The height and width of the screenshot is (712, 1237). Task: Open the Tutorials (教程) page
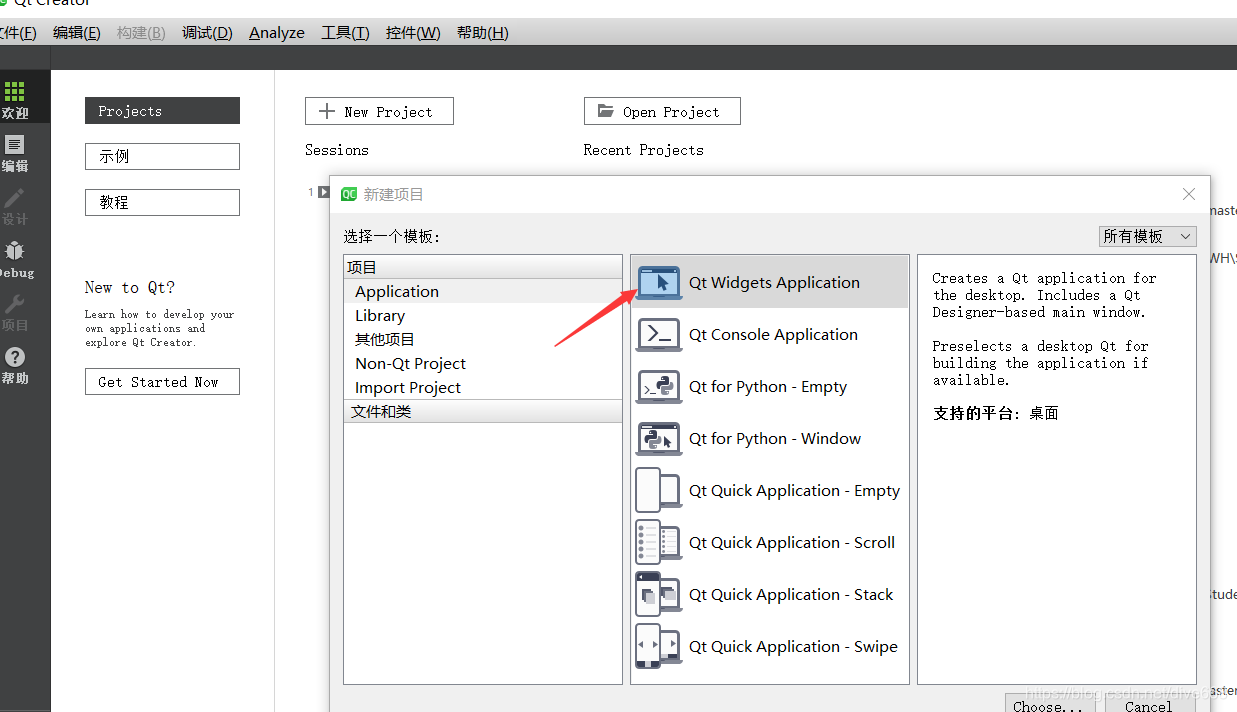pyautogui.click(x=162, y=202)
